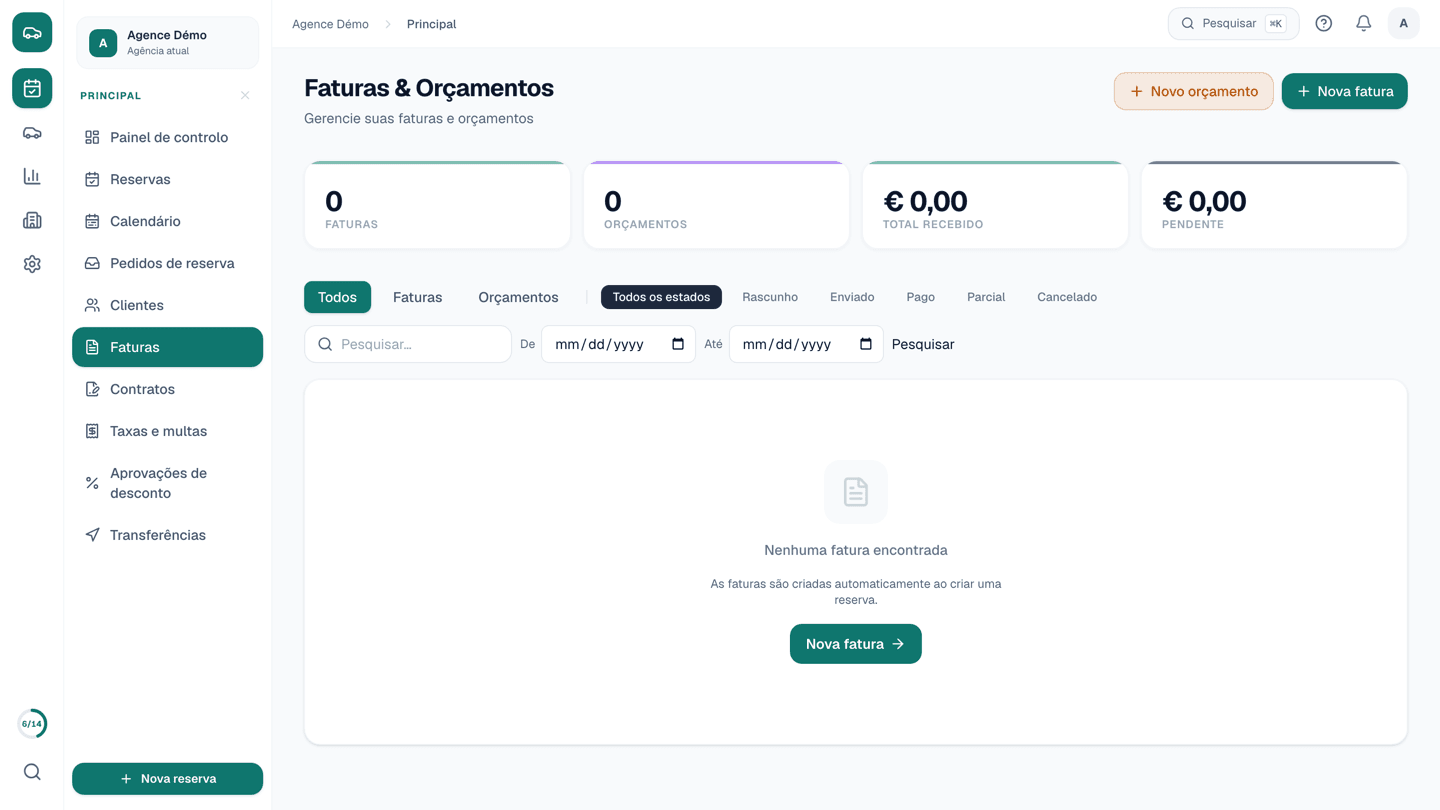Open Reservas in the sidebar

tap(167, 179)
